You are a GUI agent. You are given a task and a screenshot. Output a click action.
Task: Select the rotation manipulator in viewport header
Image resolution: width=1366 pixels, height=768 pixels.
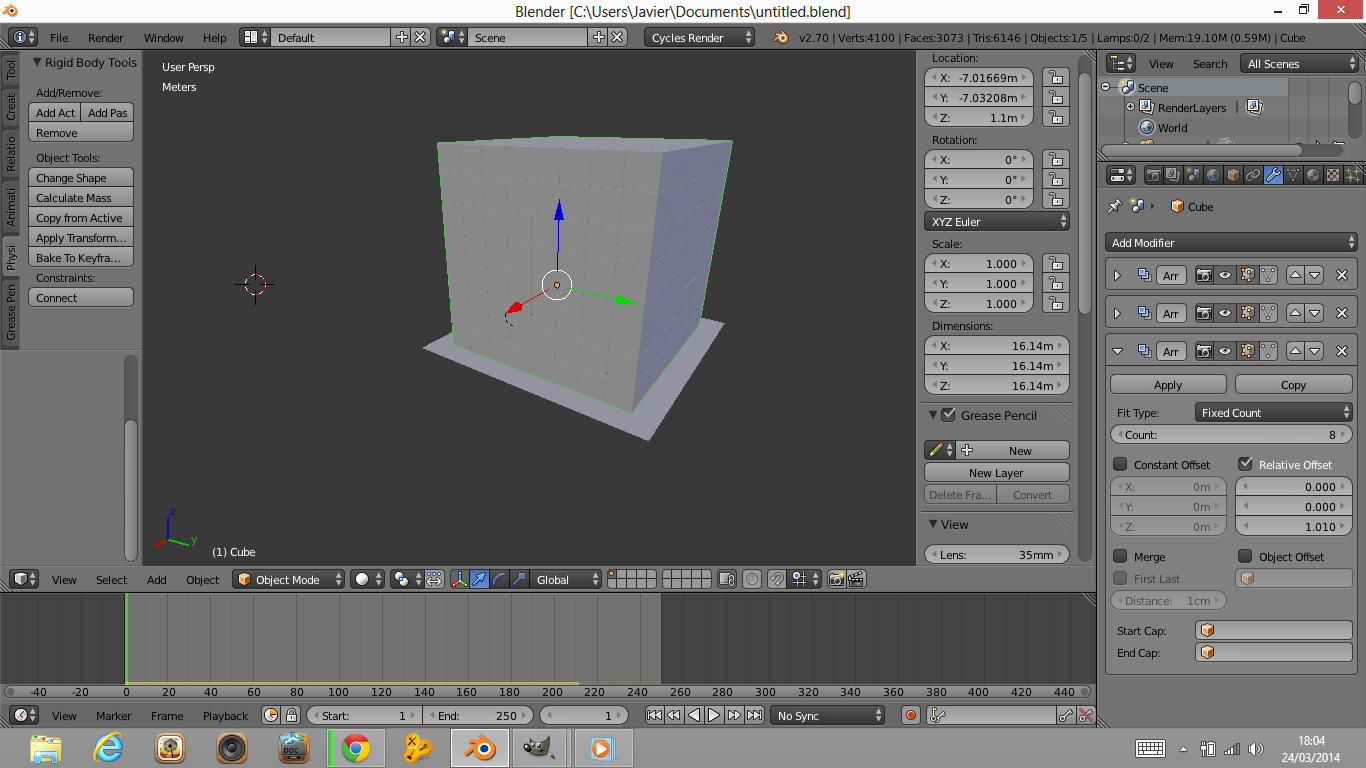[500, 579]
